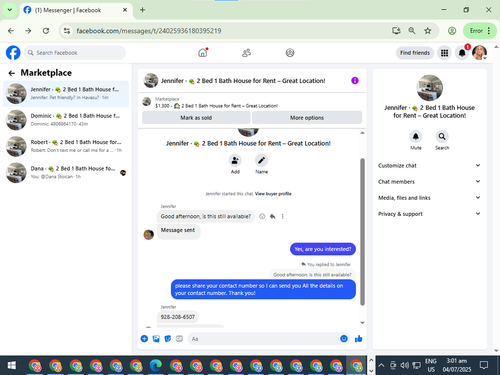The image size is (500, 375).
Task: Open the Facebook logo home link
Action: coord(13,53)
